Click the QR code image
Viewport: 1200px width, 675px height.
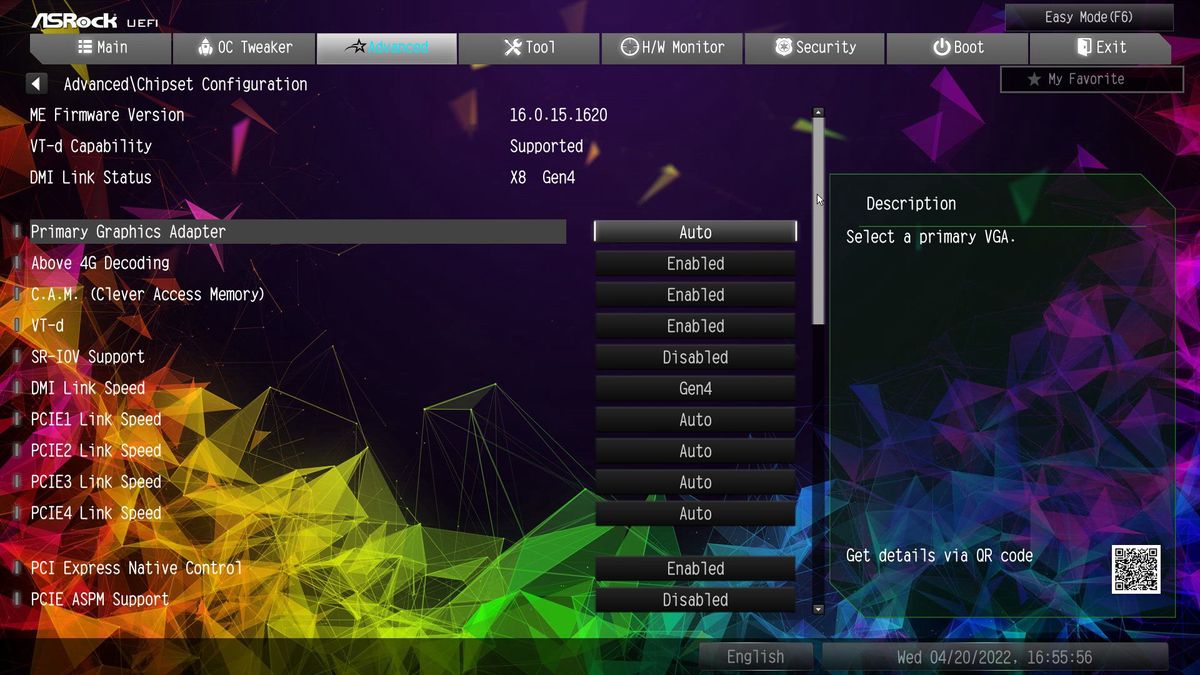coord(1136,569)
